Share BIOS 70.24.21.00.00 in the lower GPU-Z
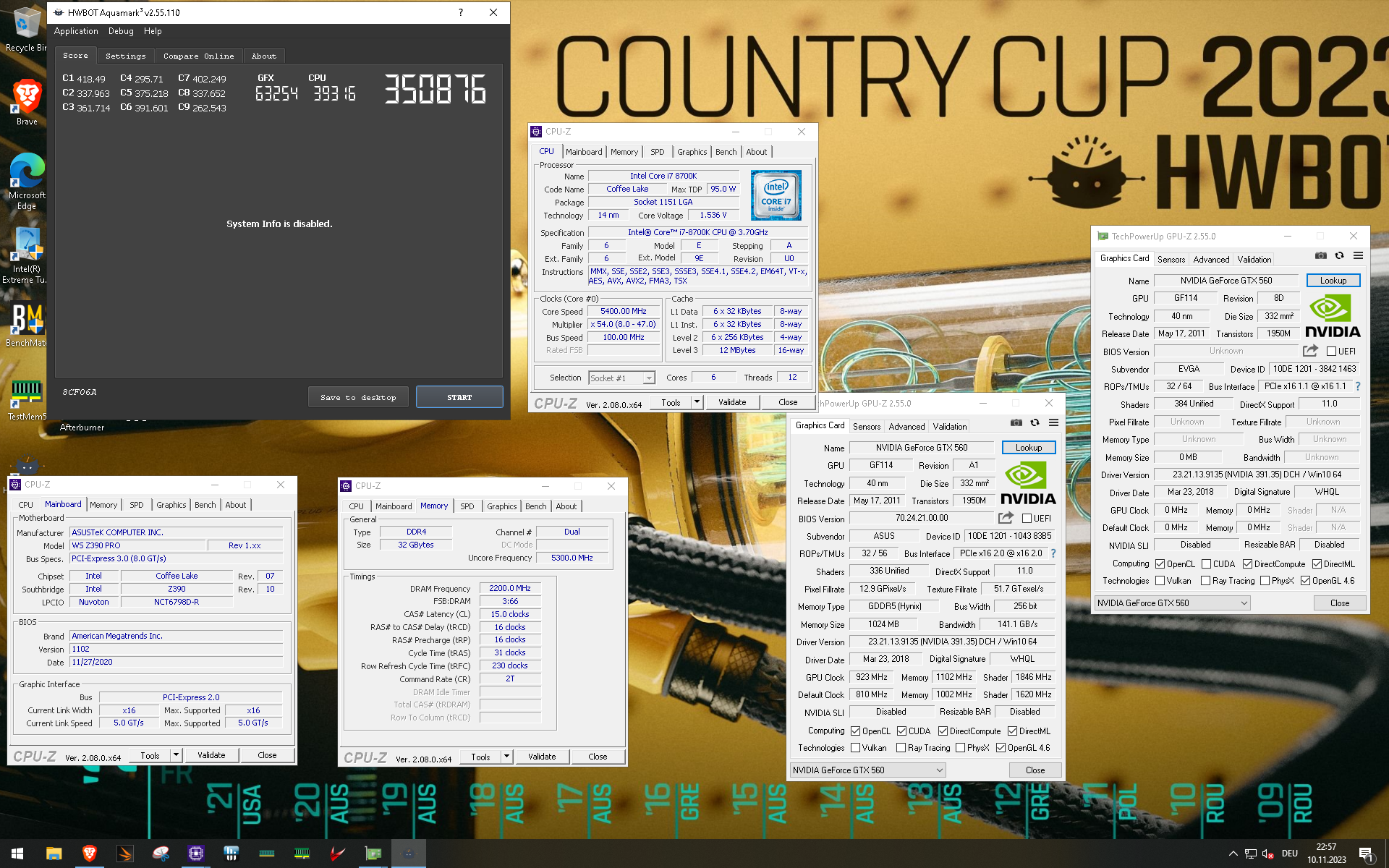 [x=1006, y=518]
